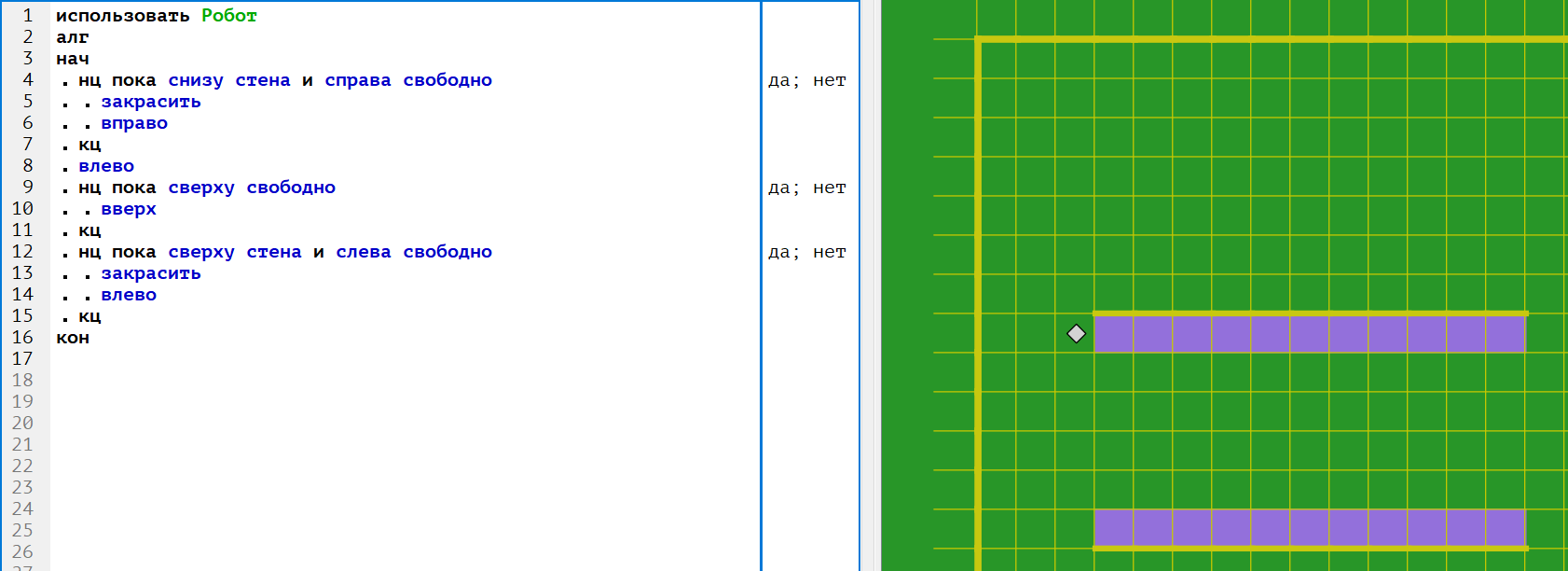Place cursor on "закрасить" in line 5

pyautogui.click(x=150, y=102)
